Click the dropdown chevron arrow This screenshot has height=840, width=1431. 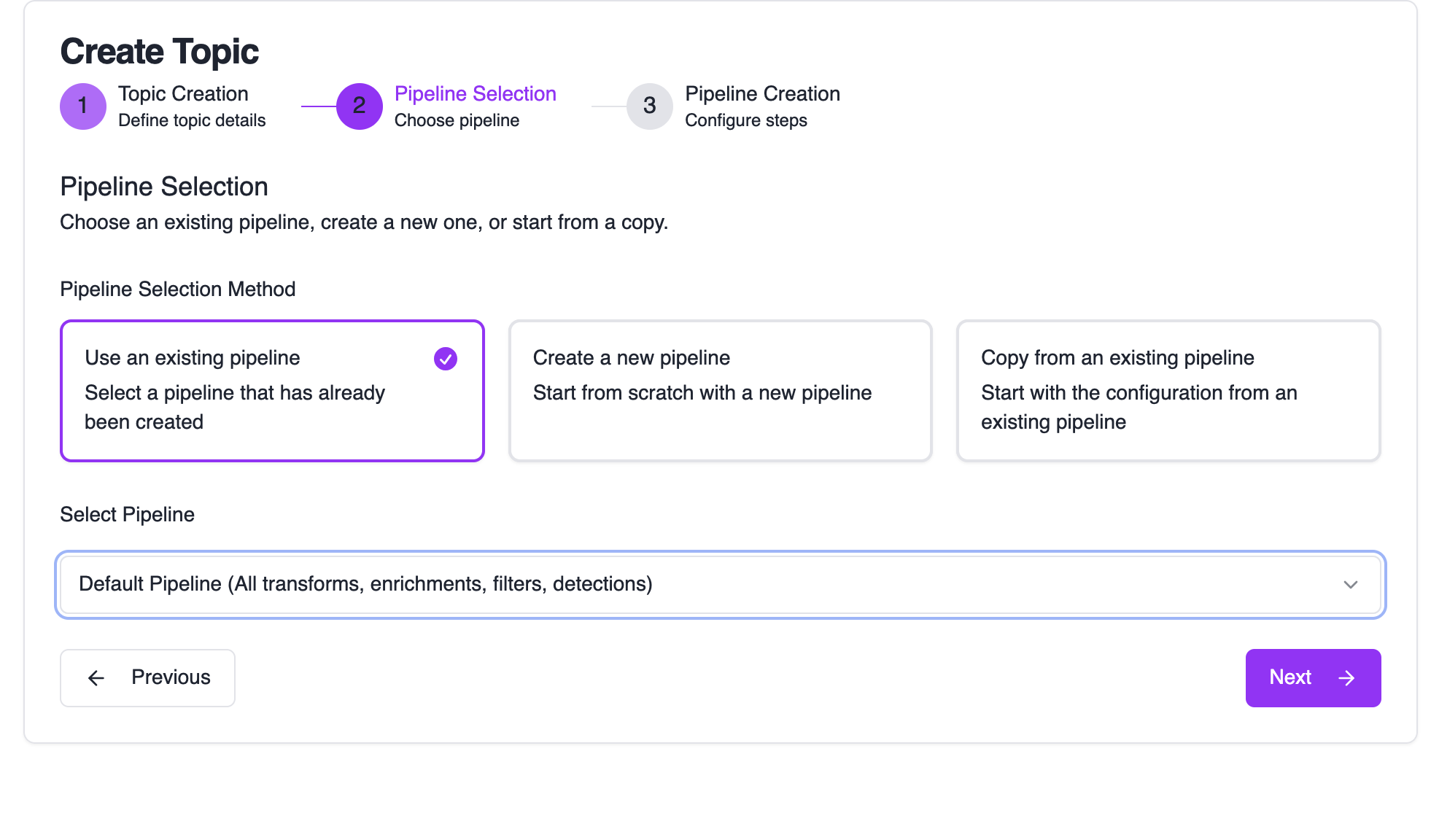coord(1351,585)
